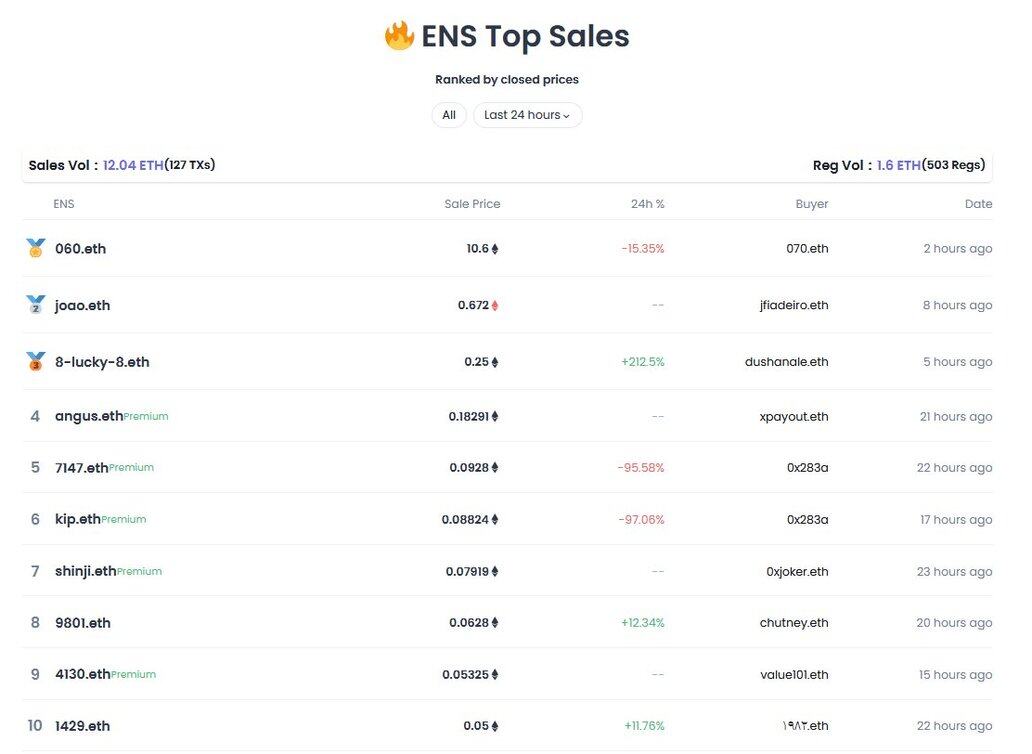1032x754 pixels.
Task: Open the angus.eth listing
Action: click(89, 416)
